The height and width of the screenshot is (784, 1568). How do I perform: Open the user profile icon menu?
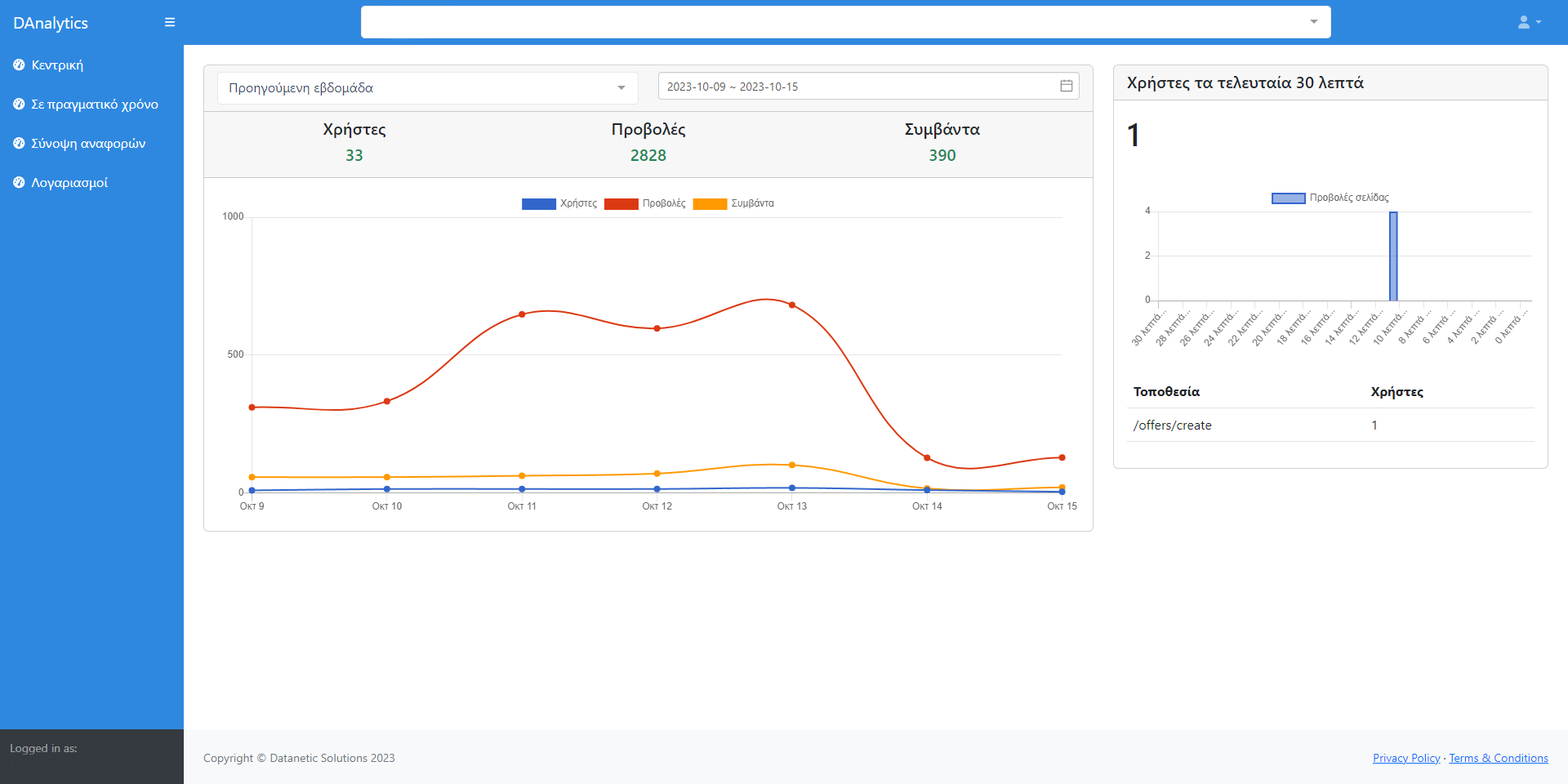[1523, 22]
